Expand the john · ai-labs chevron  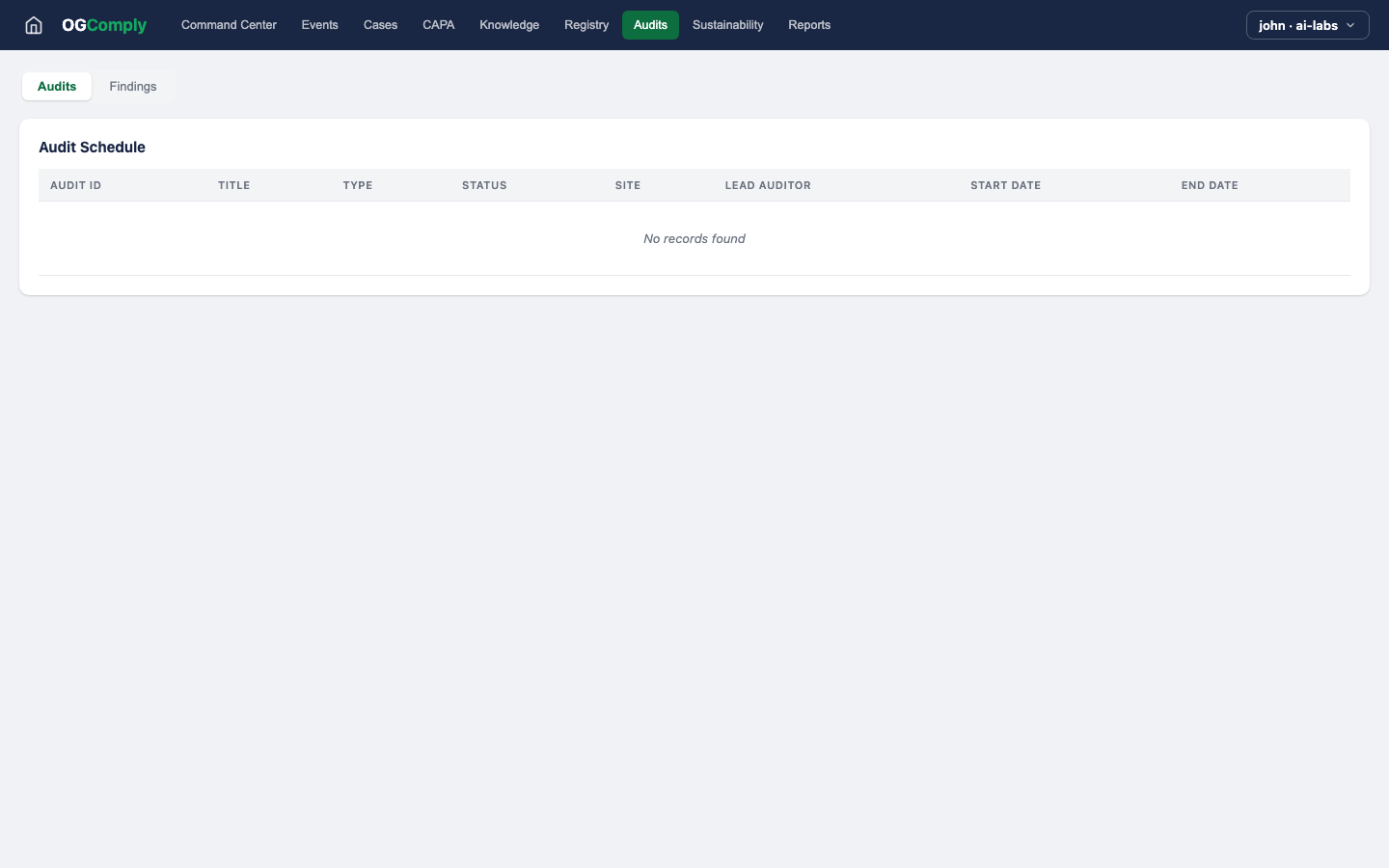(1350, 25)
